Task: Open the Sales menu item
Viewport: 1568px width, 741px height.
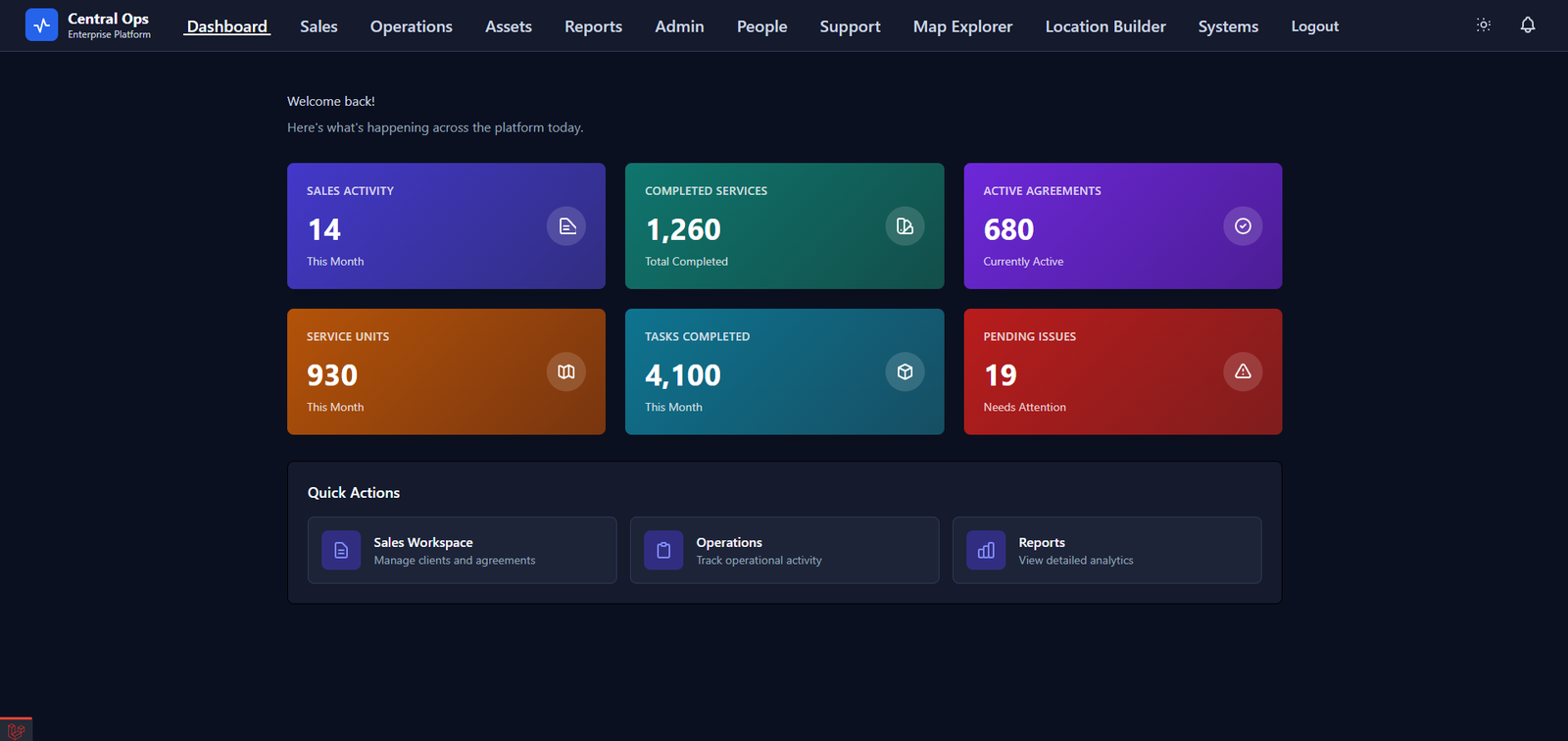Action: 318,26
